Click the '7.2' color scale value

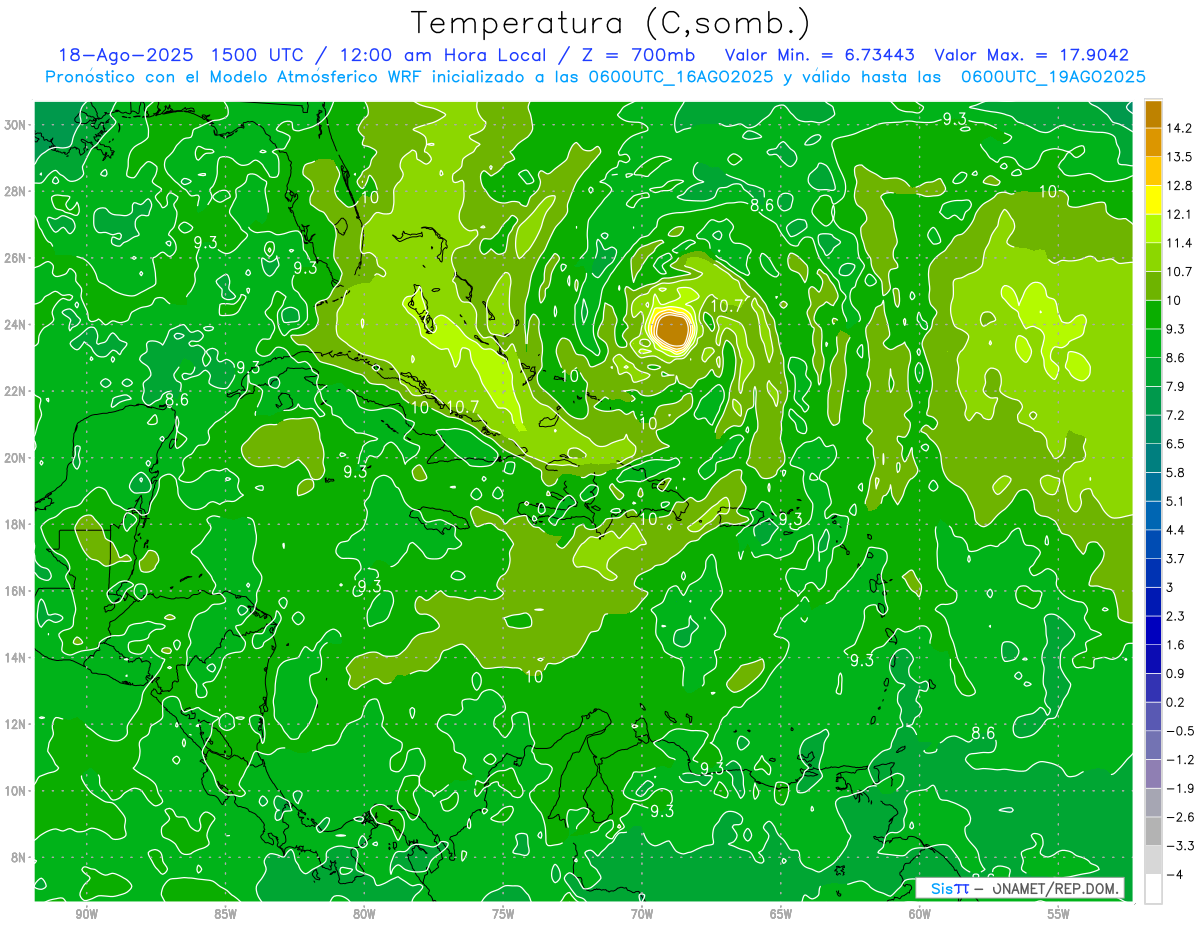[1176, 415]
